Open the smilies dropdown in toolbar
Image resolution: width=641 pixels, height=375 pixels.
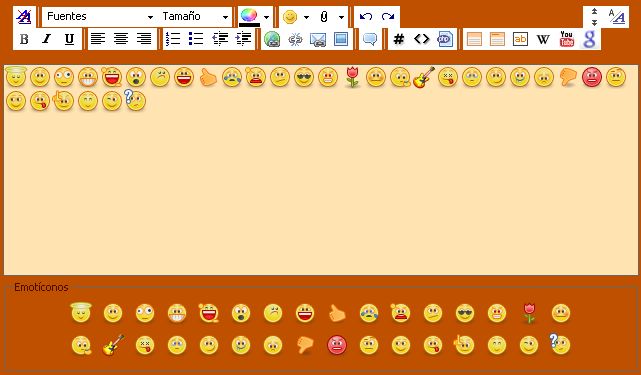pos(306,17)
